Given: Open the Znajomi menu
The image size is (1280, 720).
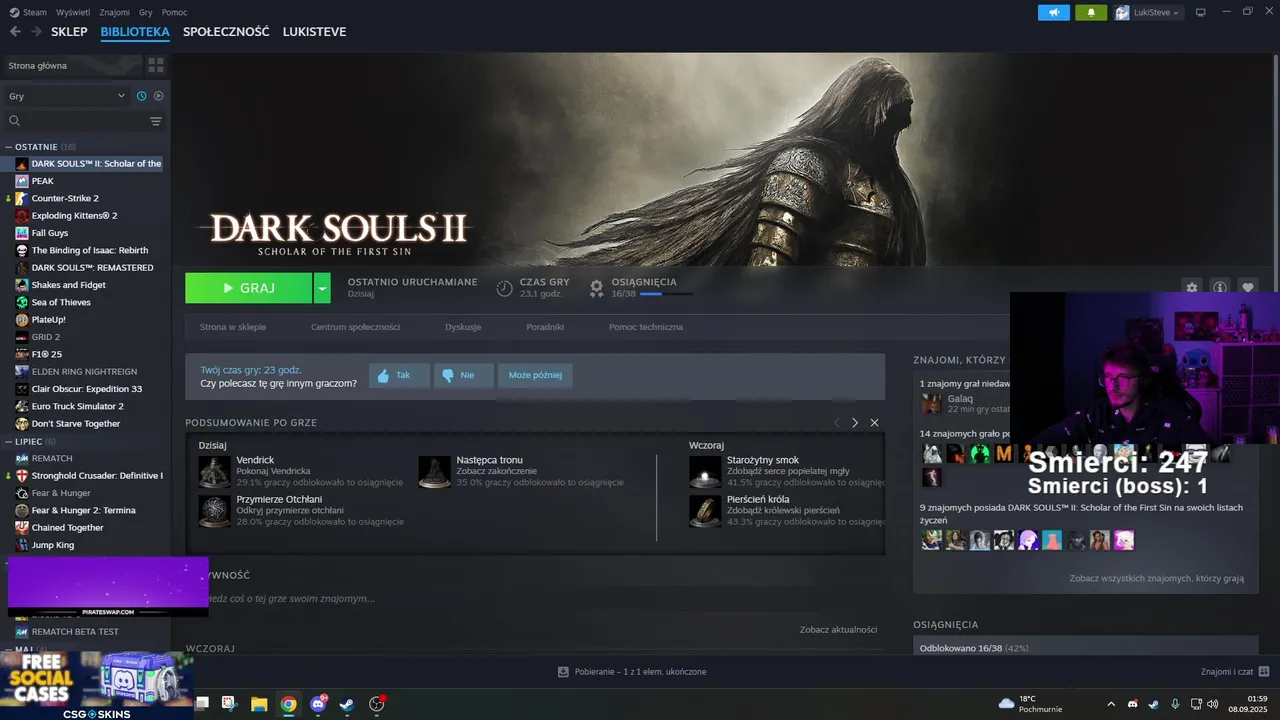Looking at the screenshot, I should 115,12.
